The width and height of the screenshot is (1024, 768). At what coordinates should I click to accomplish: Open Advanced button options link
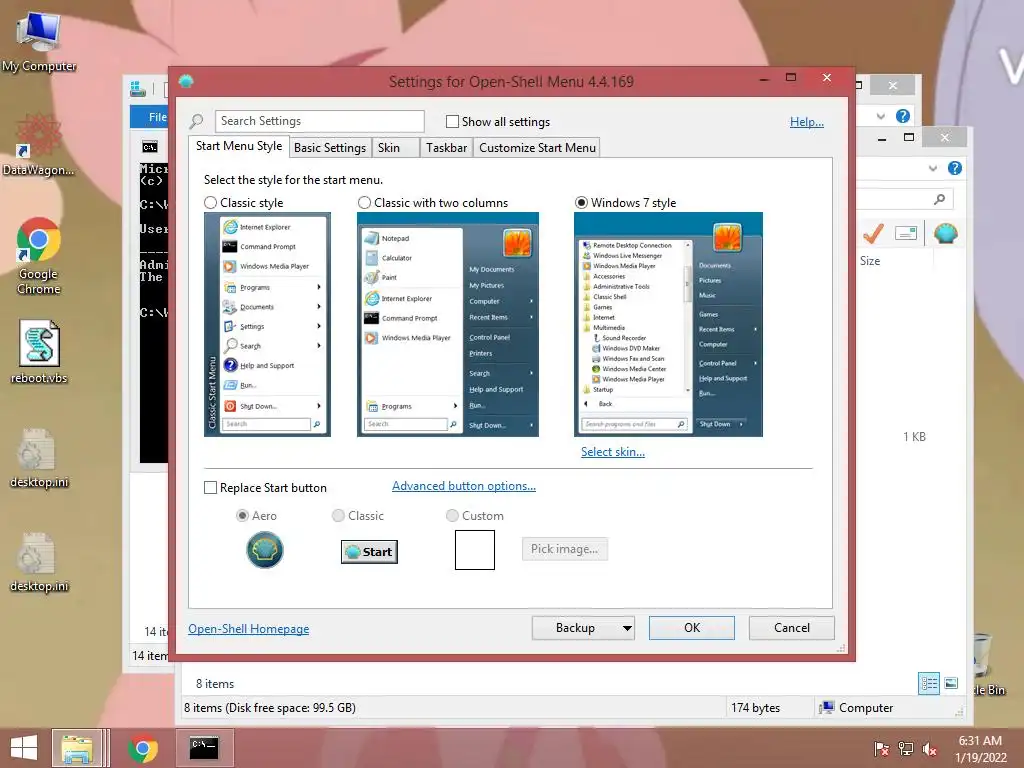(x=464, y=486)
